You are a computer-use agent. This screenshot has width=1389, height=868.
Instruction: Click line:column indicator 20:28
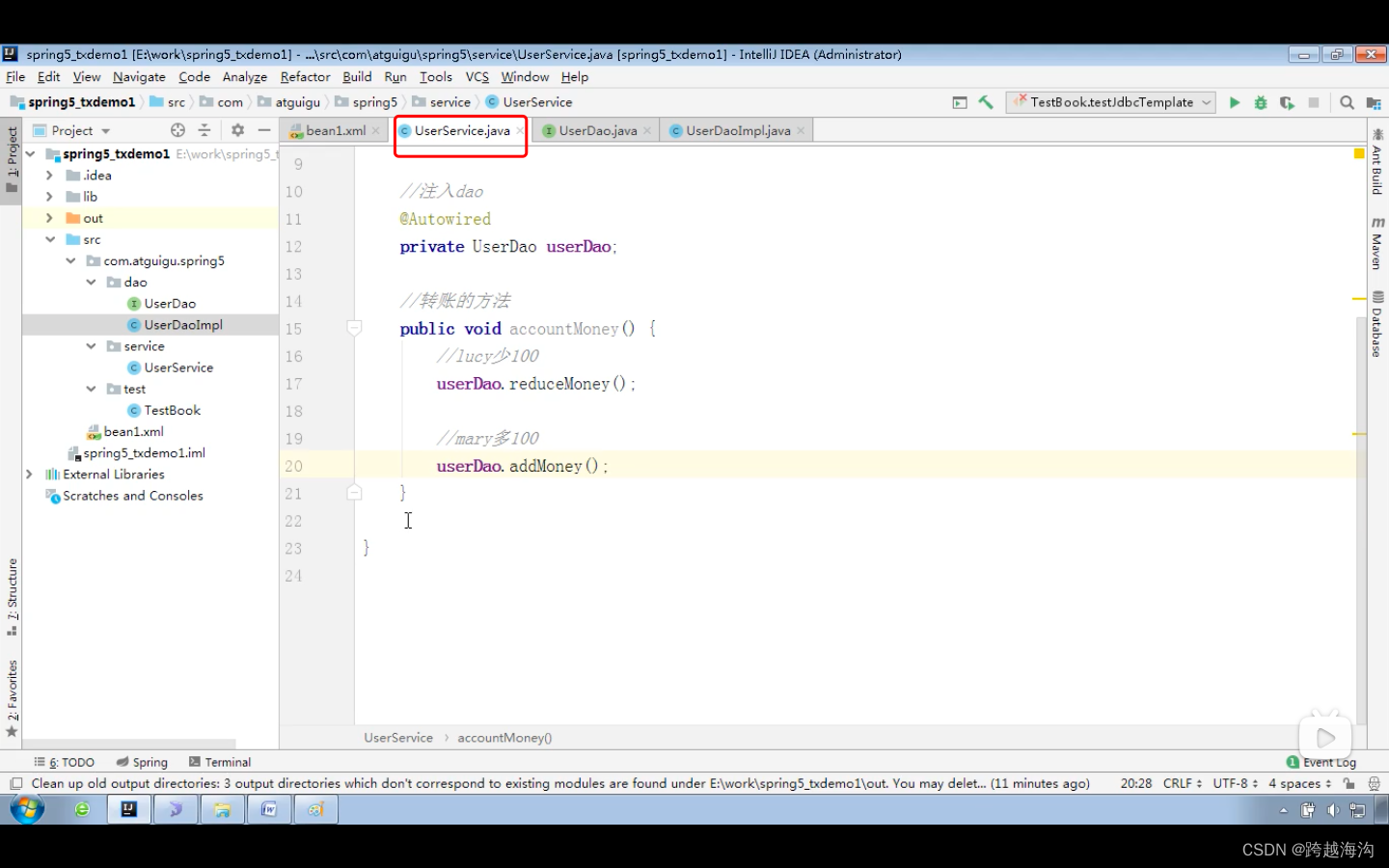click(x=1136, y=784)
